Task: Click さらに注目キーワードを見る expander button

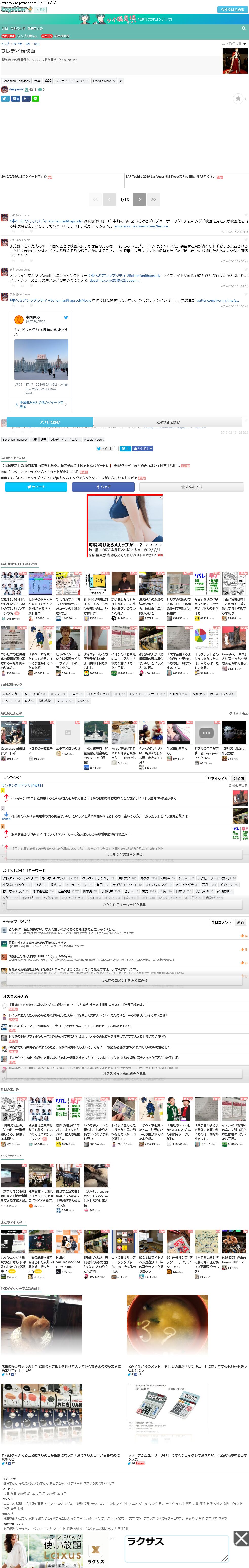Action: pyautogui.click(x=124, y=905)
